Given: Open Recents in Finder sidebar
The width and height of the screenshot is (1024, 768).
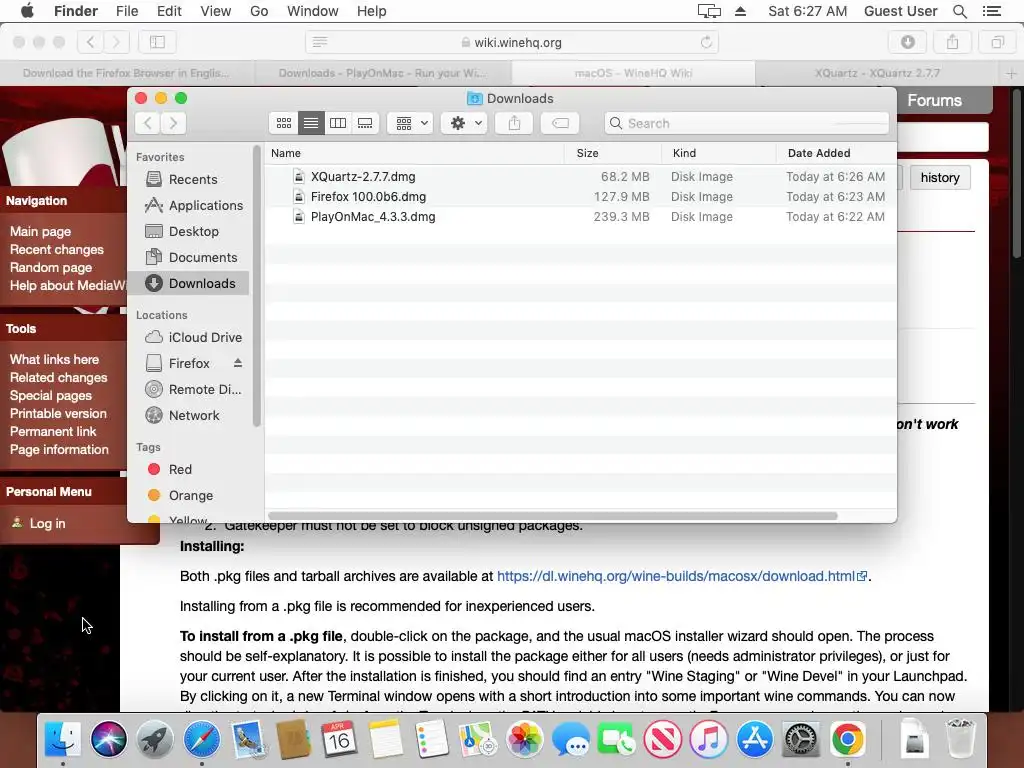Looking at the screenshot, I should click(x=187, y=179).
